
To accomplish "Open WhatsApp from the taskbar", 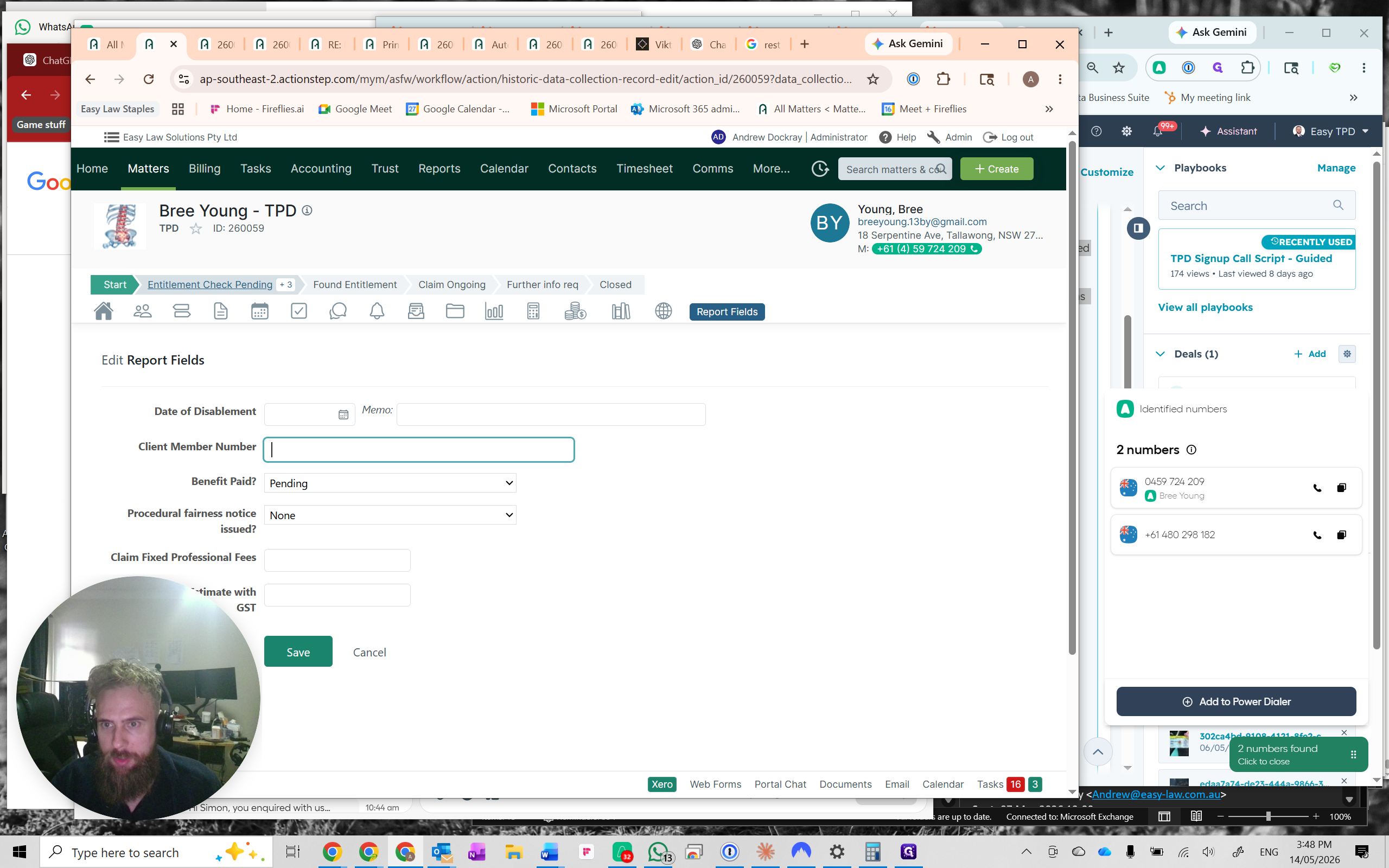I will click(659, 852).
